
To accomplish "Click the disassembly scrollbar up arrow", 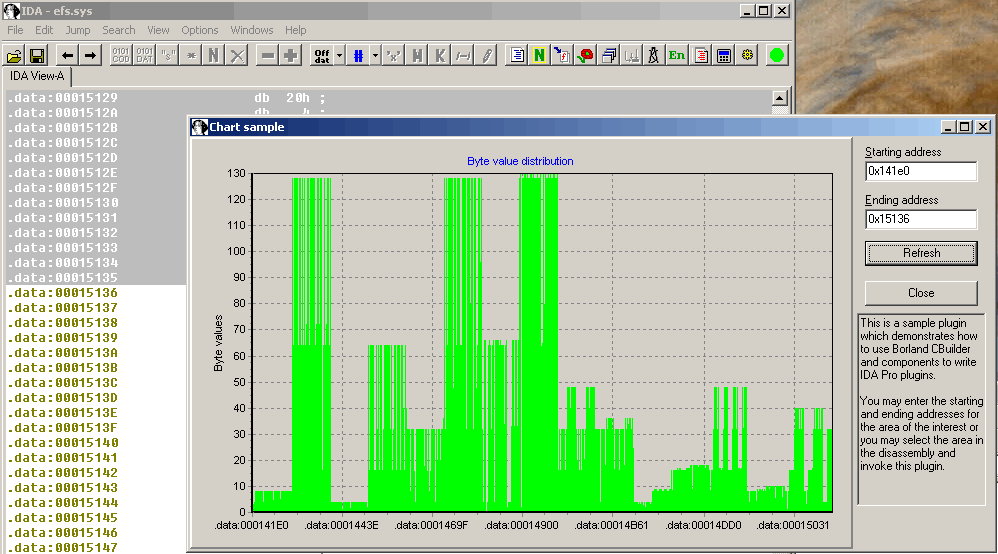I will [780, 98].
